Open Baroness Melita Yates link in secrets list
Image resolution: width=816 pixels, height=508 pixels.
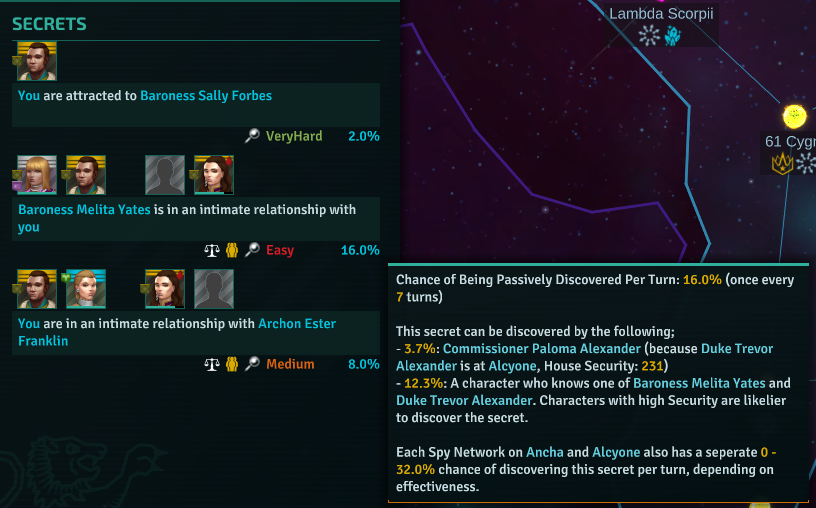pyautogui.click(x=84, y=210)
